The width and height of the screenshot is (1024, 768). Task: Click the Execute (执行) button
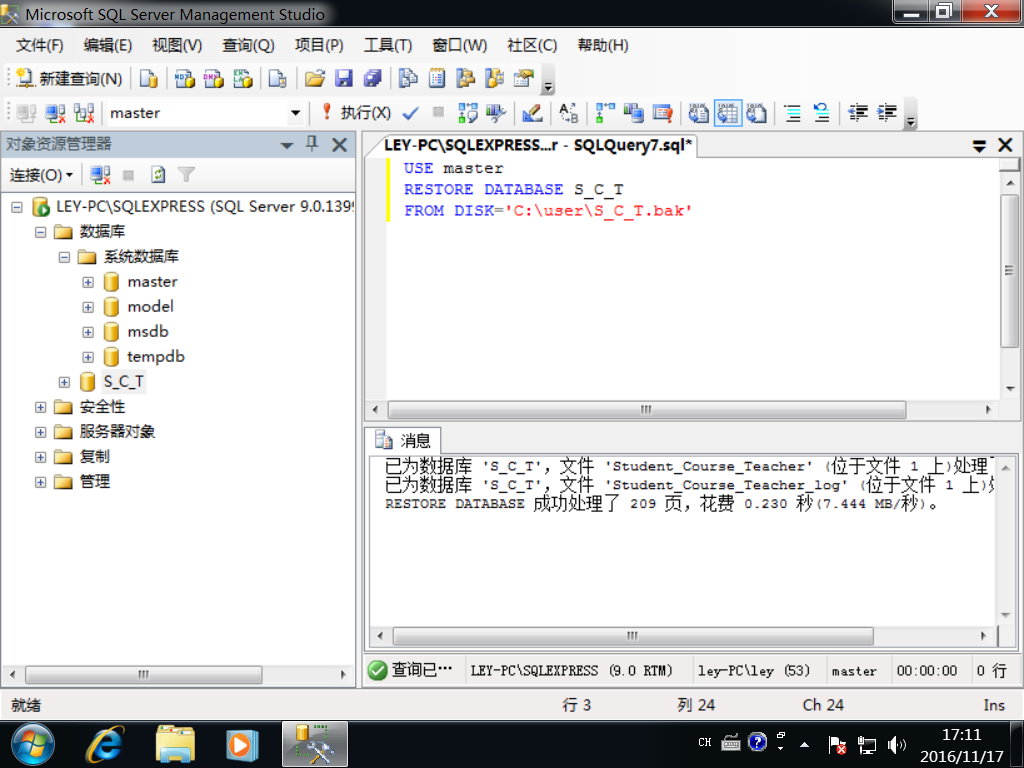tap(357, 113)
